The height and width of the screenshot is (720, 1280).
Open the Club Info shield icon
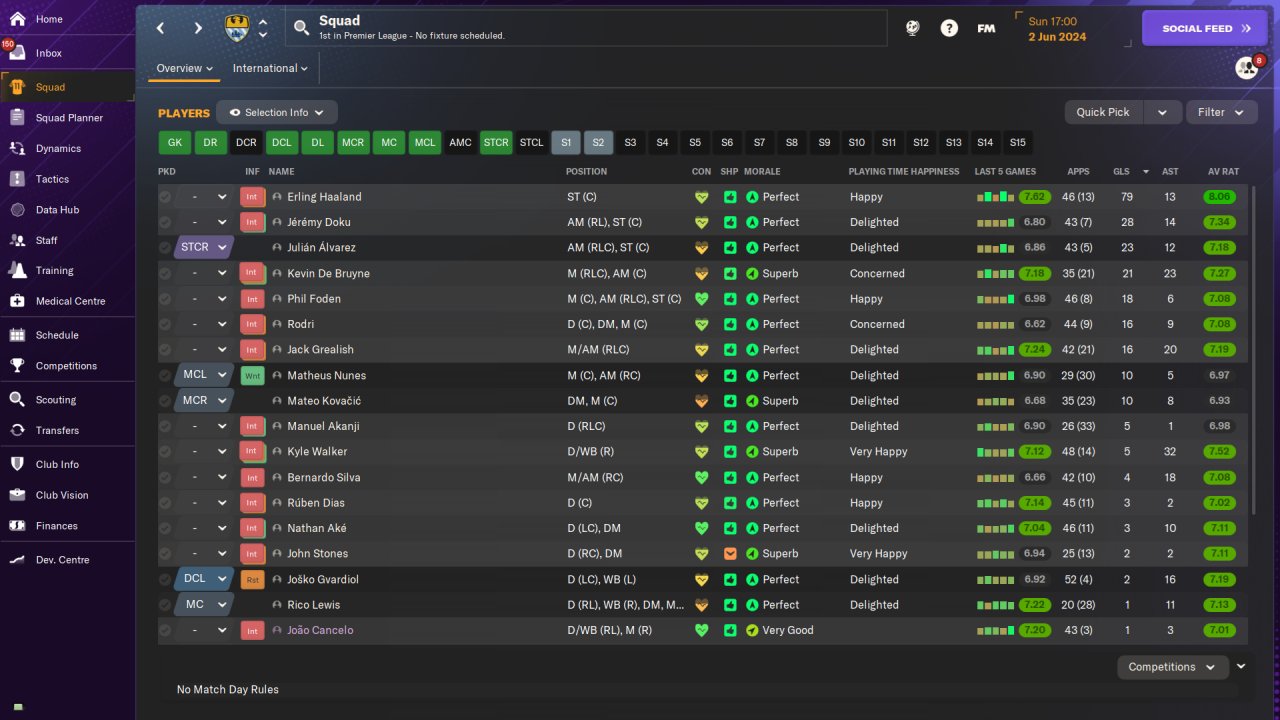17,464
